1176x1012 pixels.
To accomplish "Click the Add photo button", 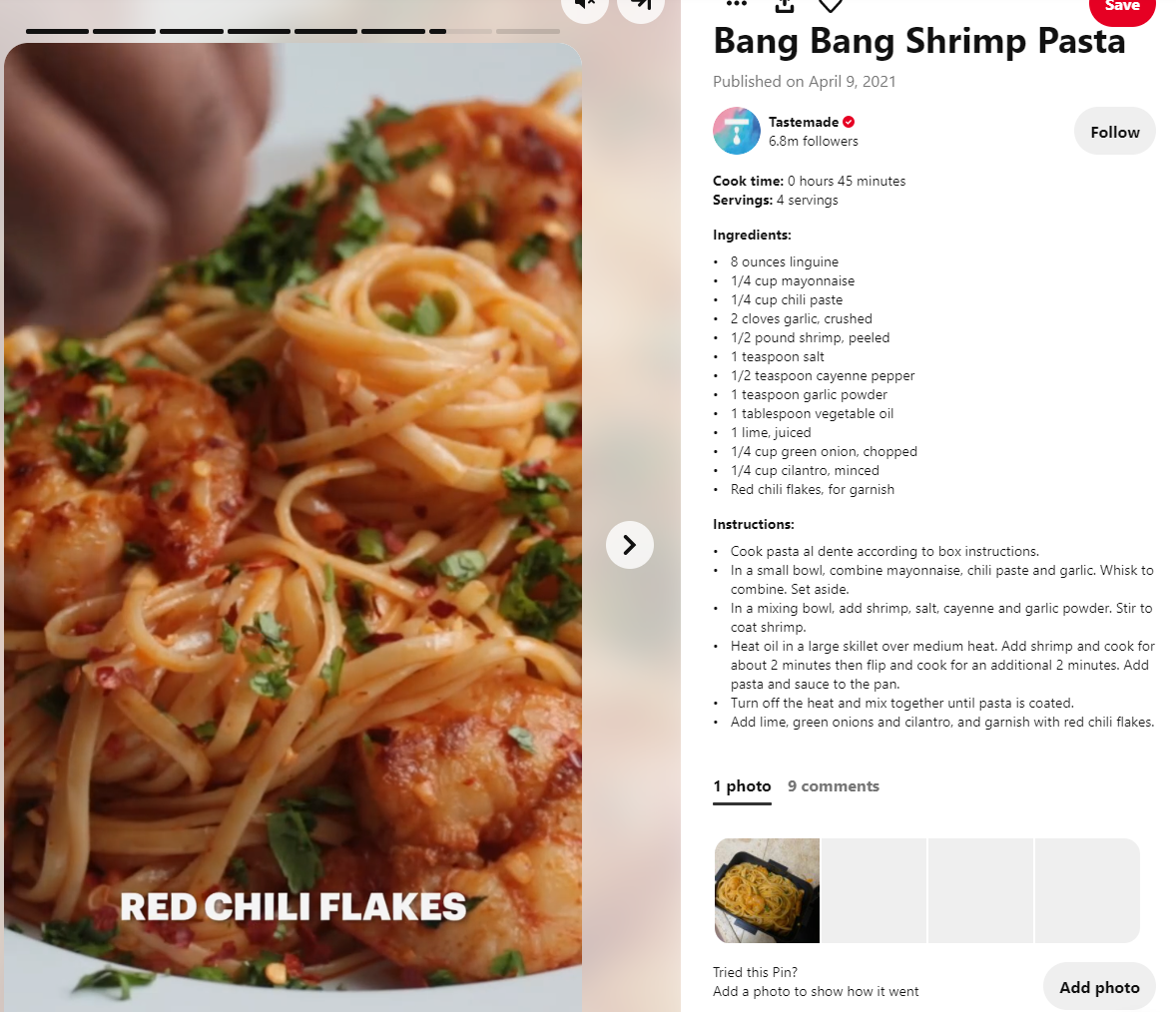I will click(x=1099, y=987).
